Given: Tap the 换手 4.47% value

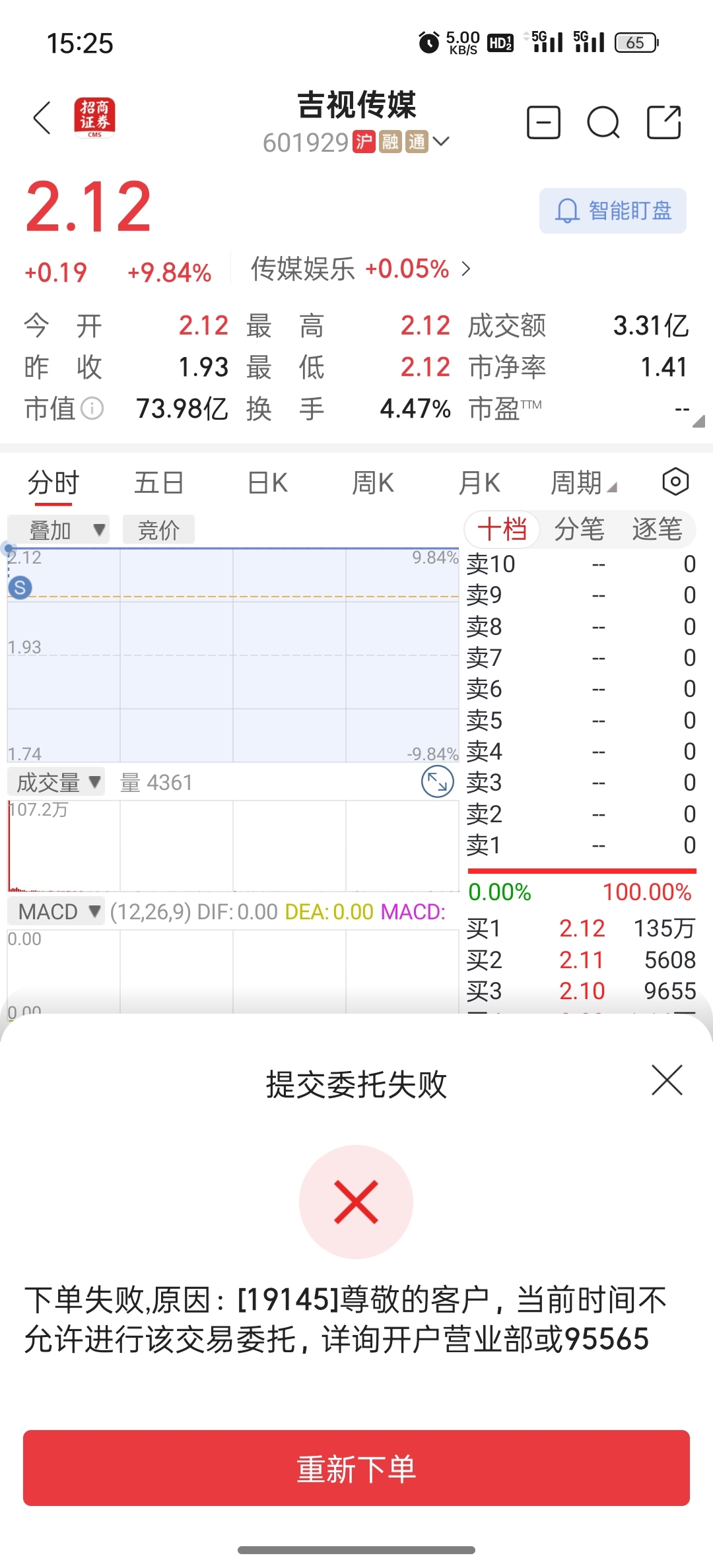Looking at the screenshot, I should point(415,408).
